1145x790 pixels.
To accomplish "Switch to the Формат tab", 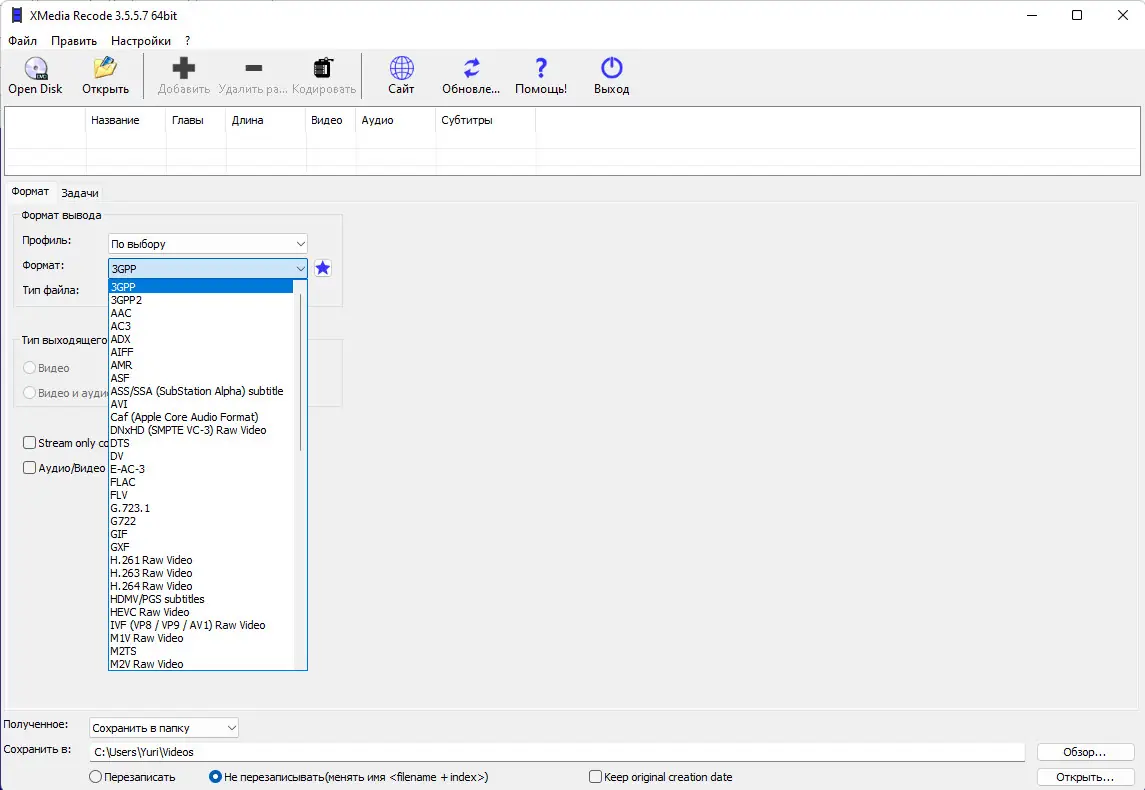I will 30,191.
